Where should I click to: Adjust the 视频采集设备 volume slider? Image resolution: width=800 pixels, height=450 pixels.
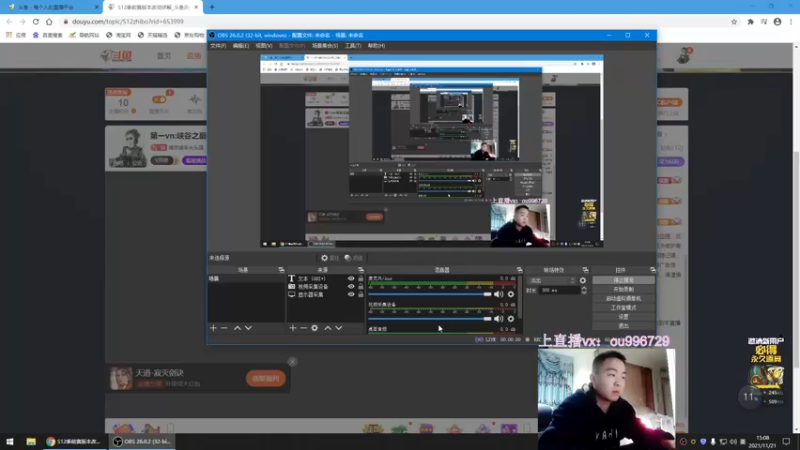430,319
